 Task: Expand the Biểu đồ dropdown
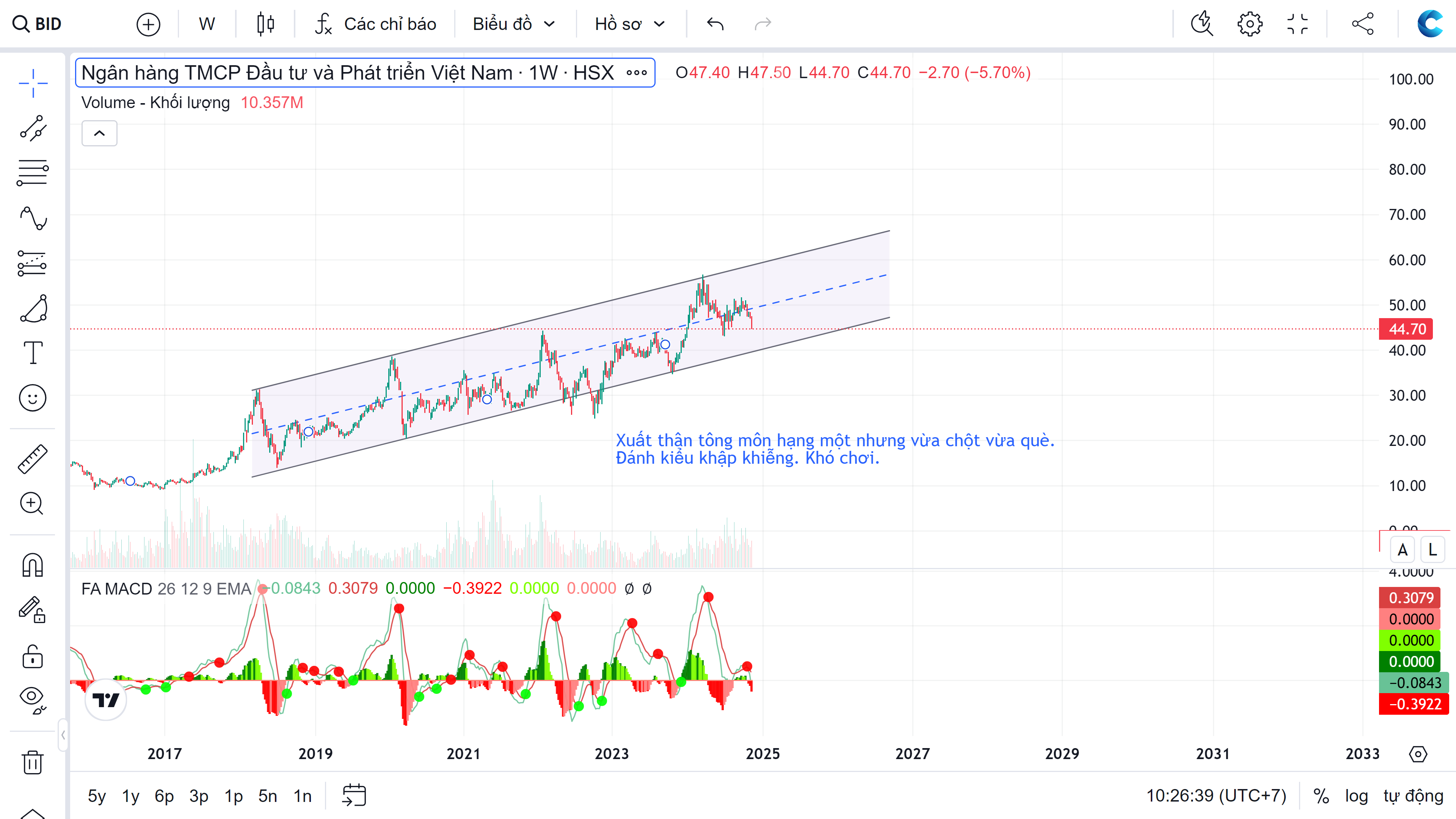click(513, 24)
